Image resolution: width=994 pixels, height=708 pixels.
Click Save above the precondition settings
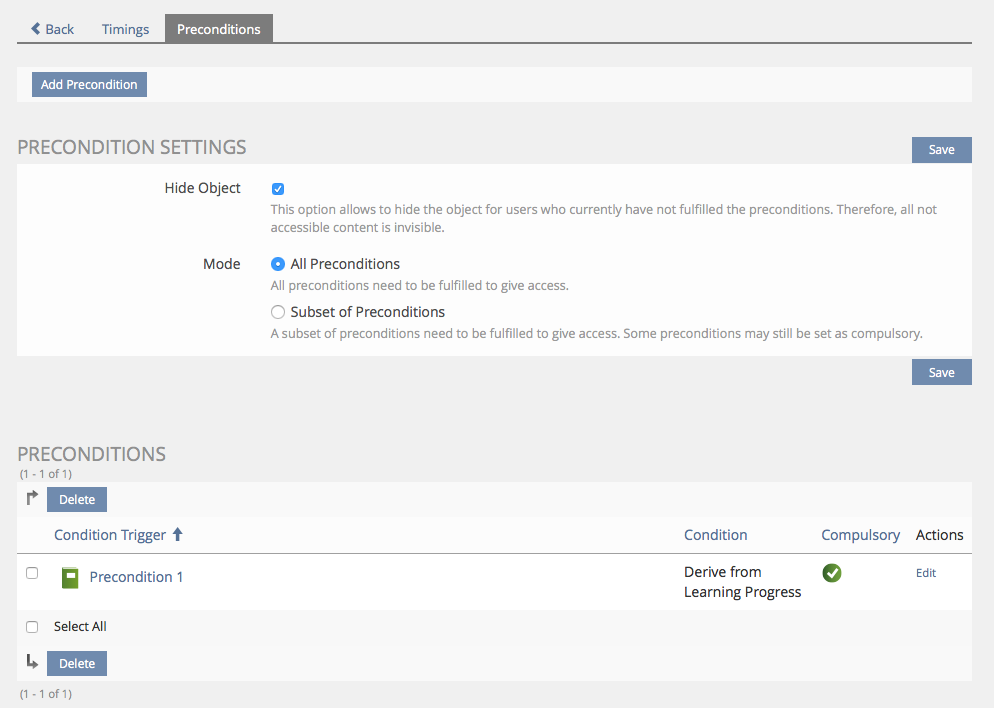pos(941,150)
